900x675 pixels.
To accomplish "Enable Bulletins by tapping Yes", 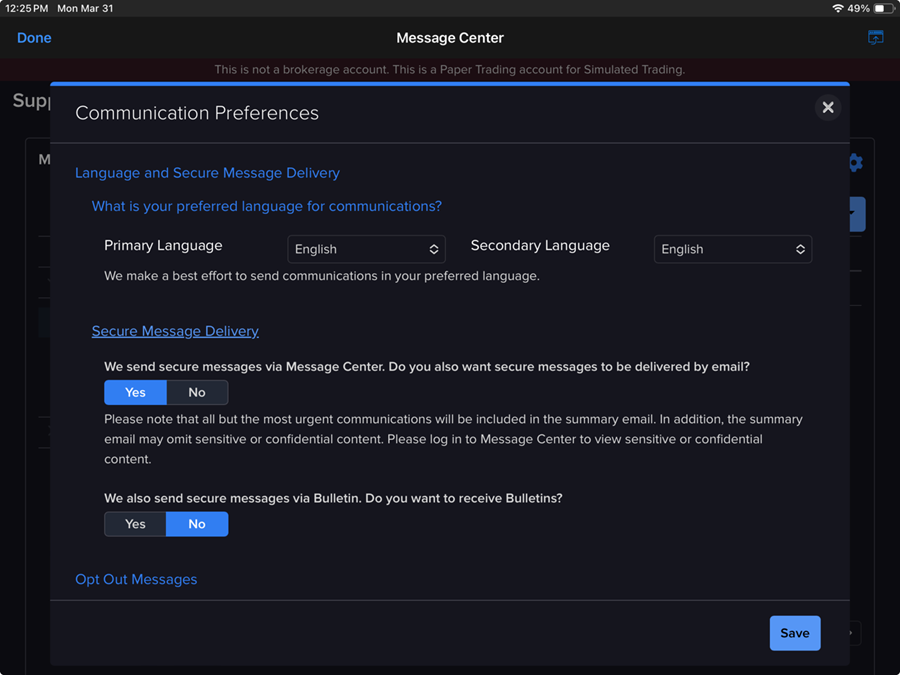I will tap(135, 523).
